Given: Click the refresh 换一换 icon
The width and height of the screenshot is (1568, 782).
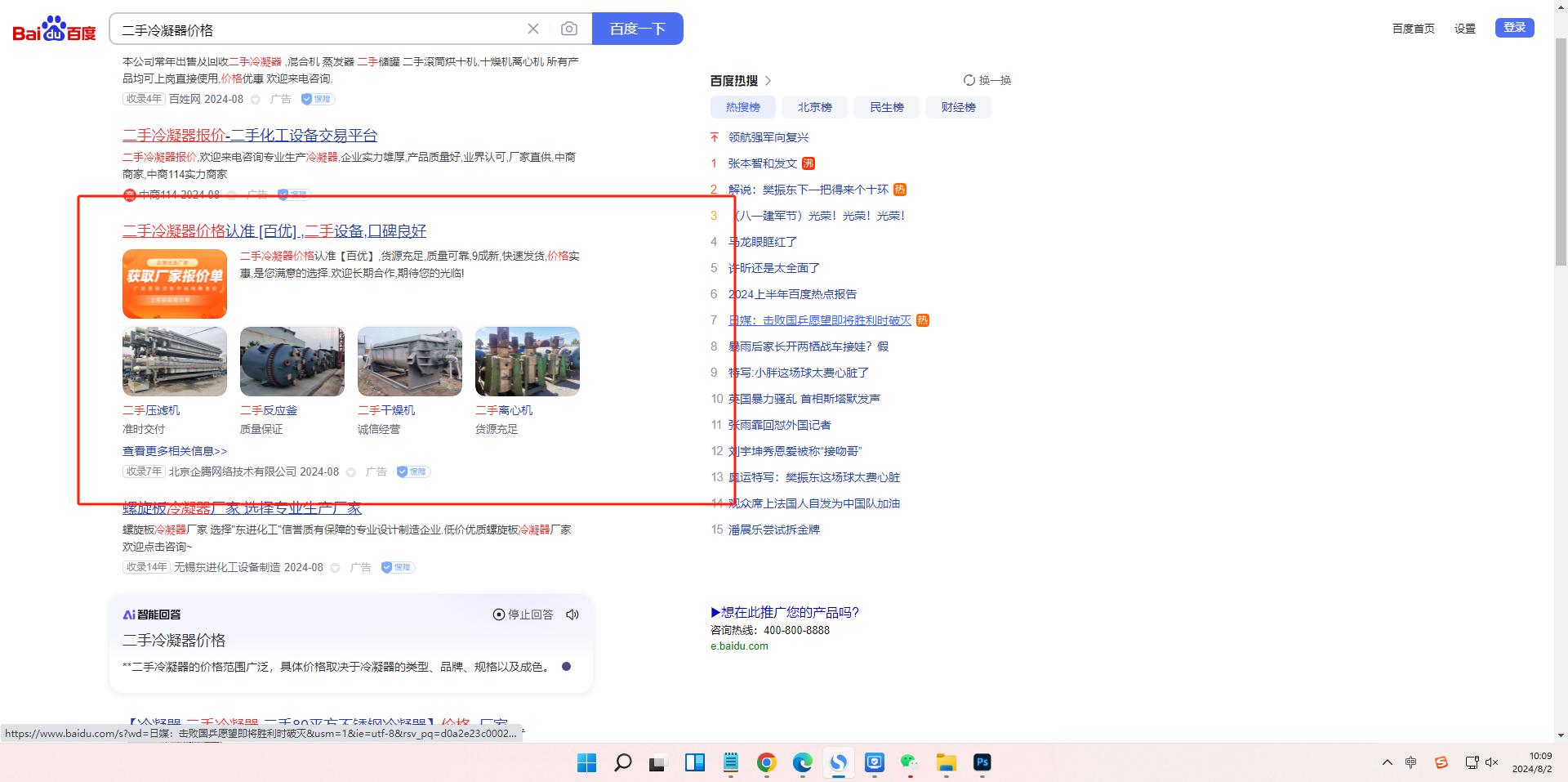Looking at the screenshot, I should point(969,80).
